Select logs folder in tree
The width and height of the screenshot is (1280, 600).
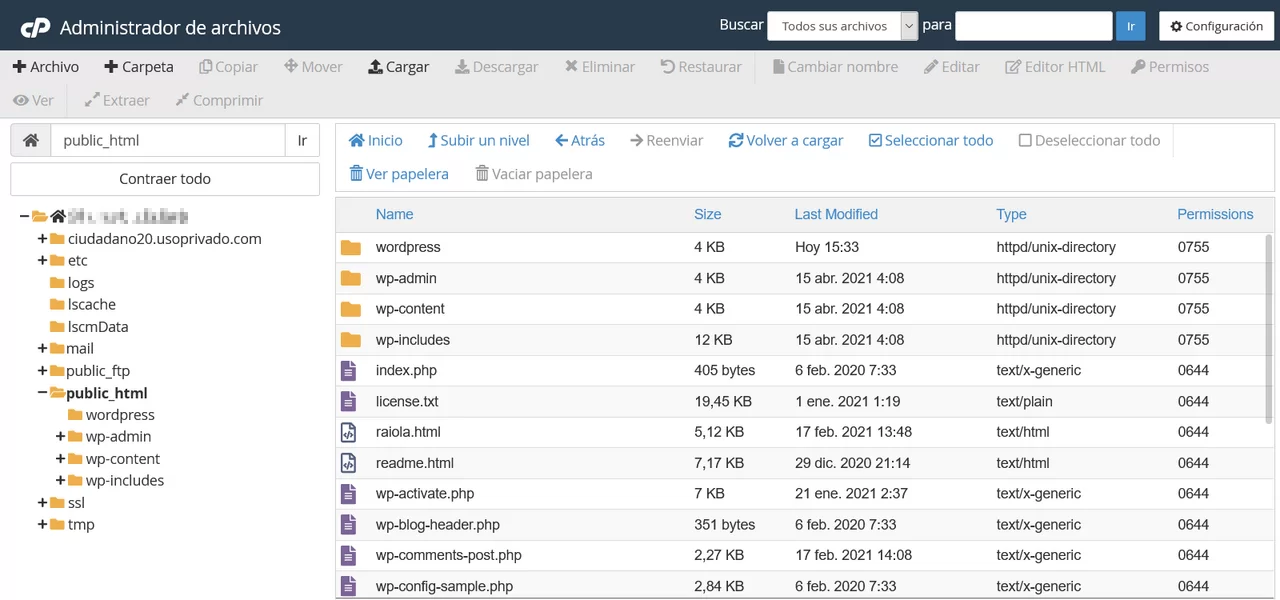81,283
